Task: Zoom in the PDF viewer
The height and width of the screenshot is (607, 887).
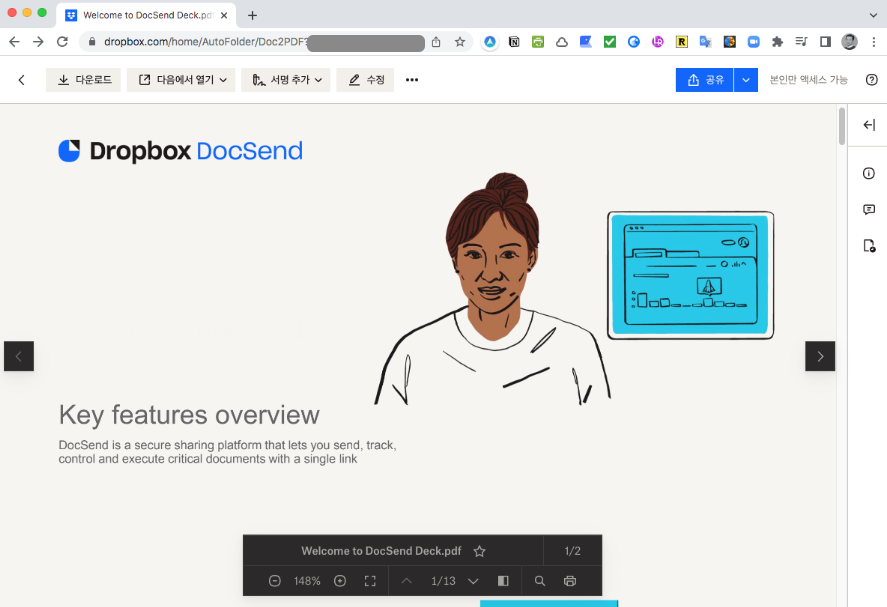Action: click(339, 581)
